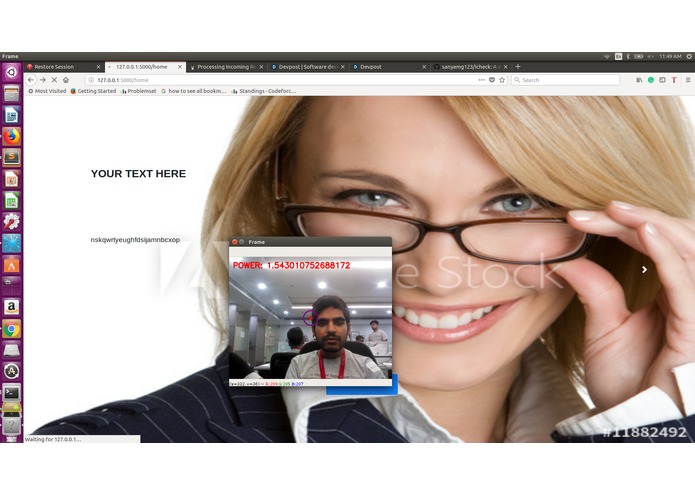Click the YOUR TEXT HERE heading
This screenshot has width=695, height=494.
[x=138, y=174]
